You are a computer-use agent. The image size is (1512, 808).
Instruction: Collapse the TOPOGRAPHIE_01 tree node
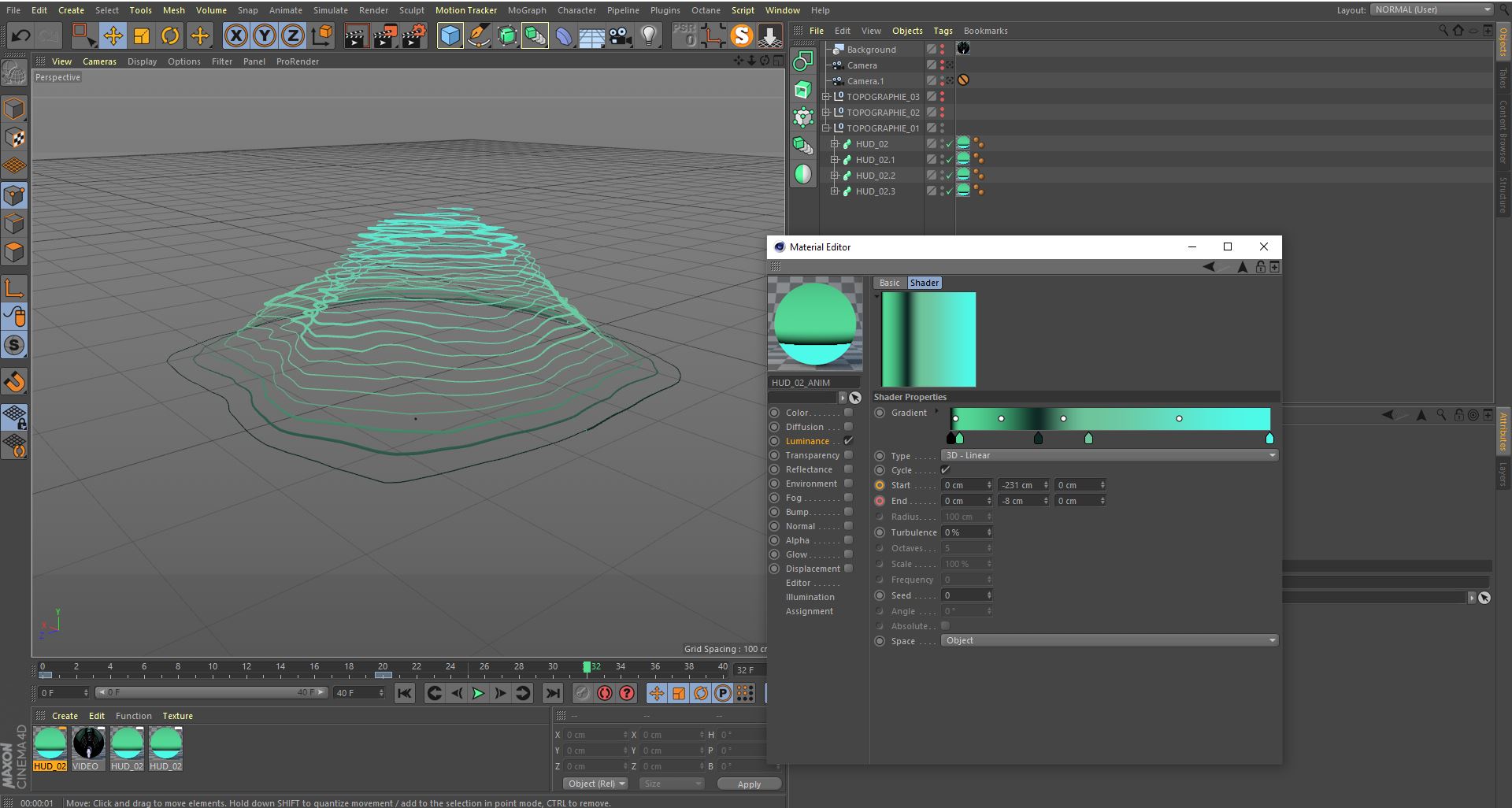click(826, 128)
